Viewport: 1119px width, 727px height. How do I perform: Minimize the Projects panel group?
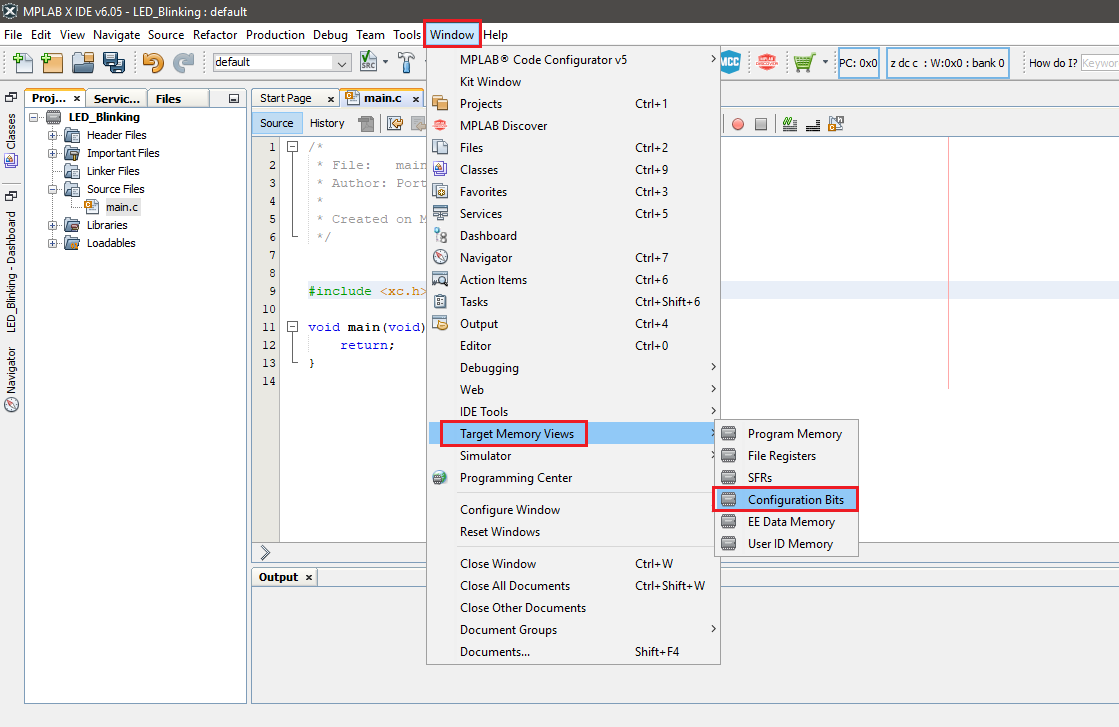pyautogui.click(x=233, y=98)
